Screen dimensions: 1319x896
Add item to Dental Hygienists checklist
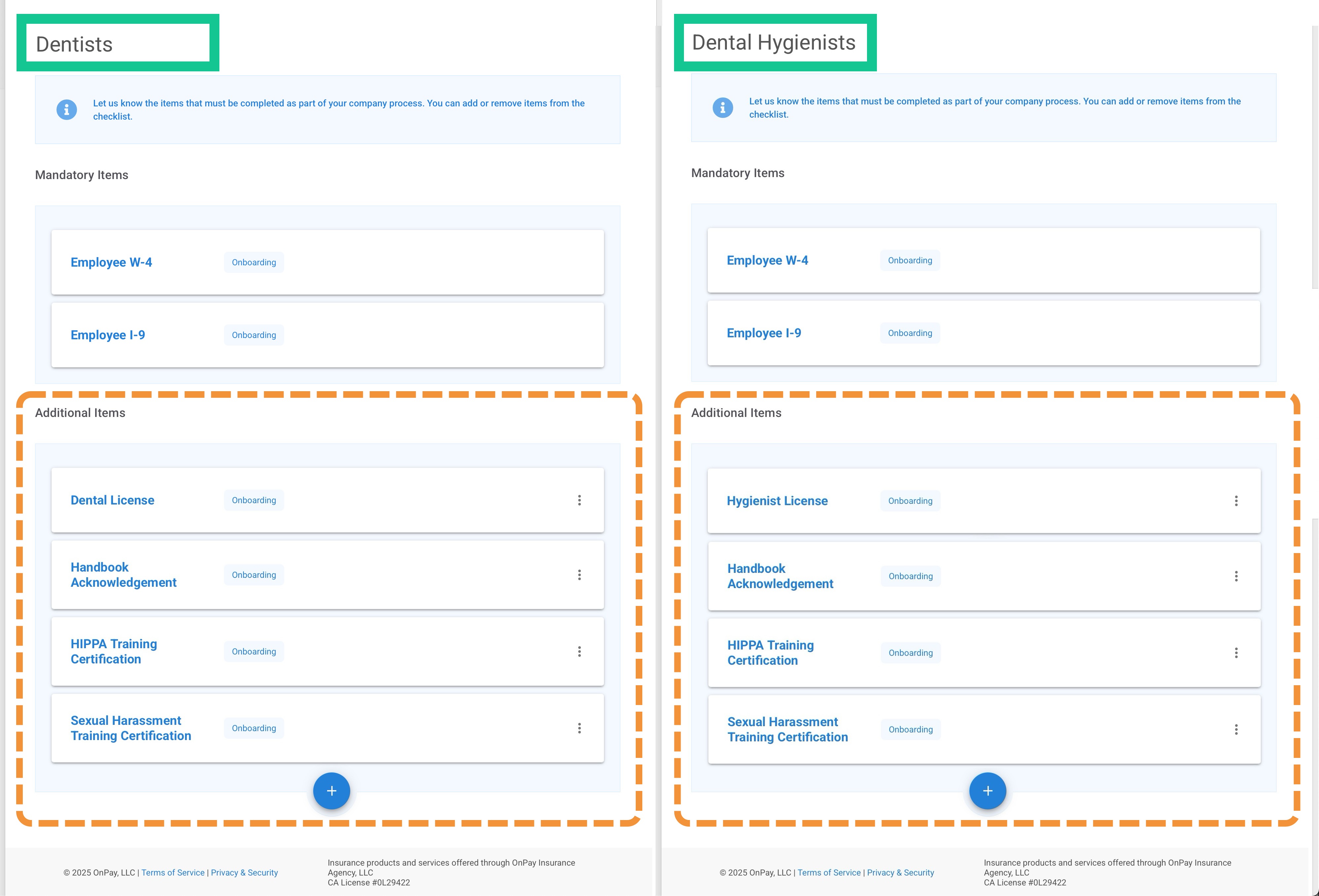[987, 791]
